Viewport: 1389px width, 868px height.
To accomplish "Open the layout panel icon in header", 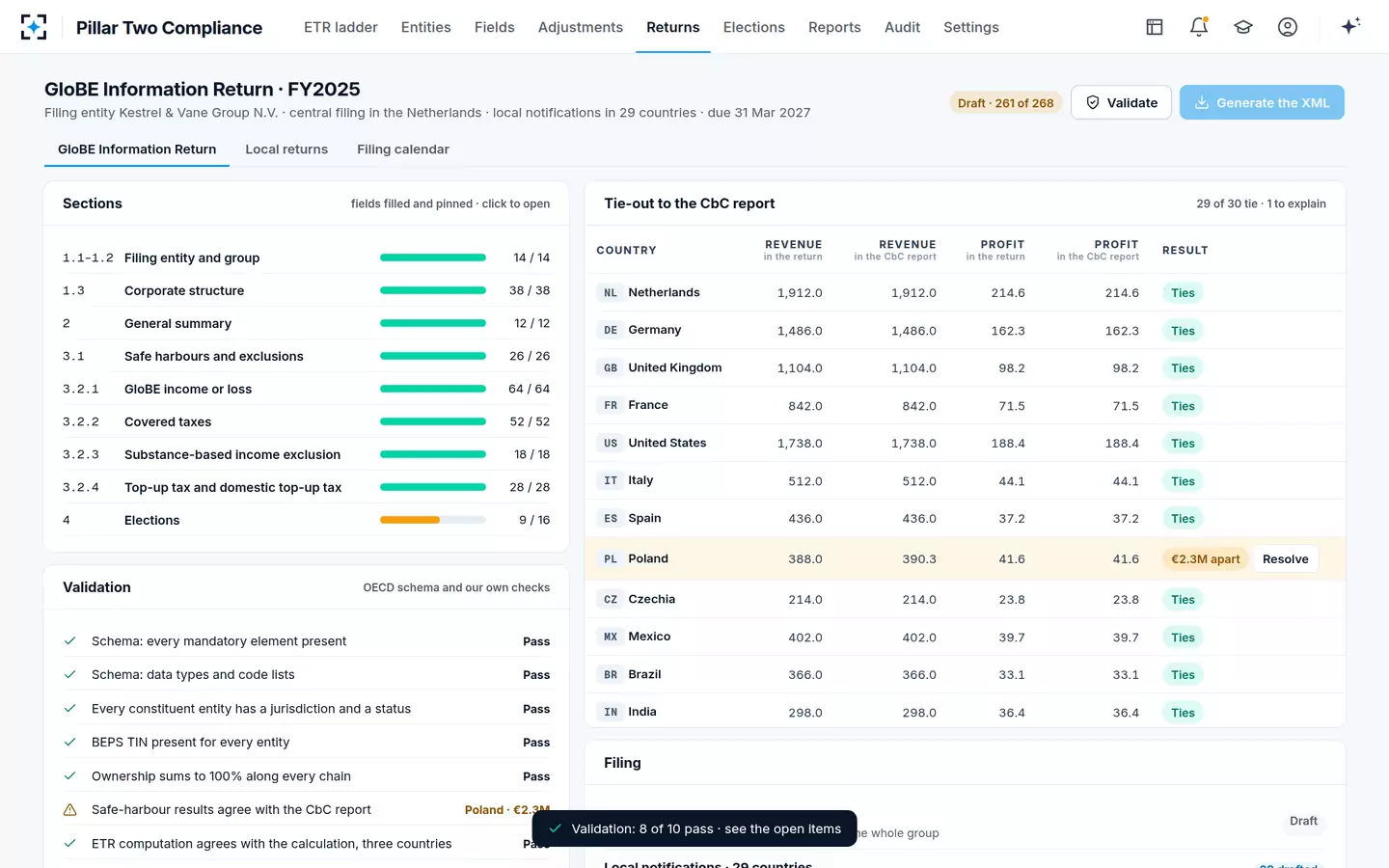I will point(1155,27).
